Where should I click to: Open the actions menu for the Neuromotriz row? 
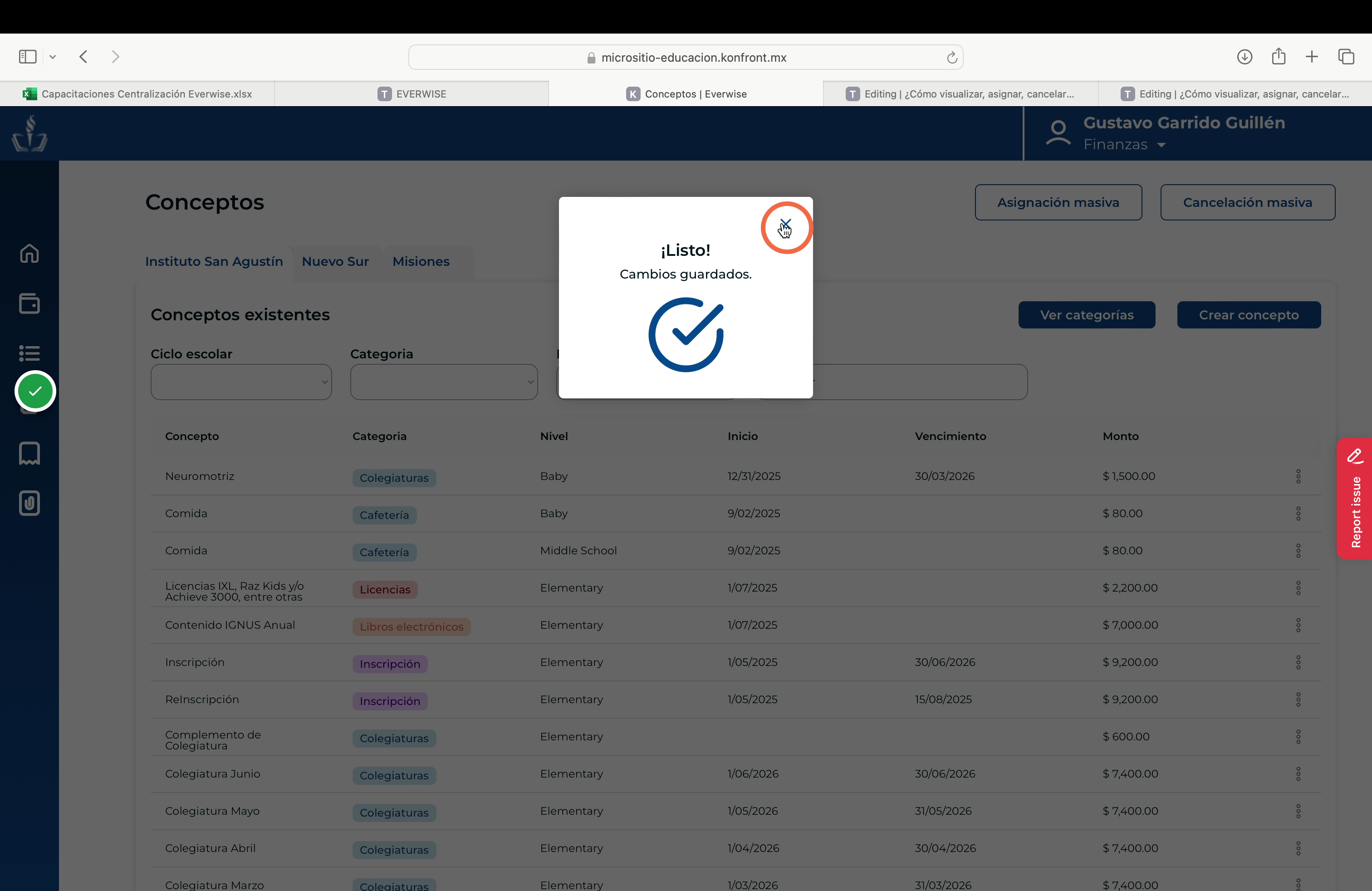click(x=1298, y=476)
